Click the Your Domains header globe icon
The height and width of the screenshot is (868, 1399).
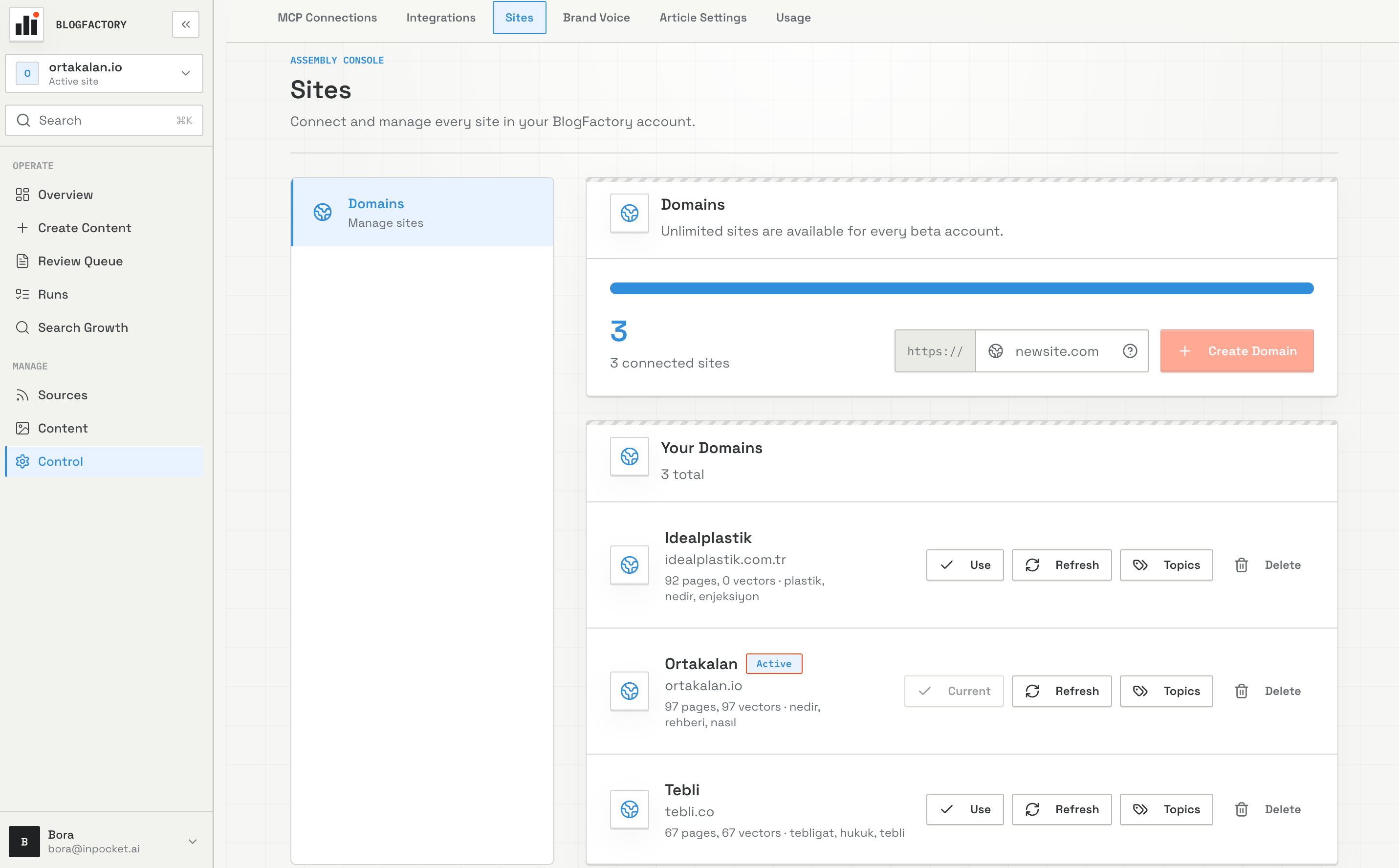pos(629,456)
